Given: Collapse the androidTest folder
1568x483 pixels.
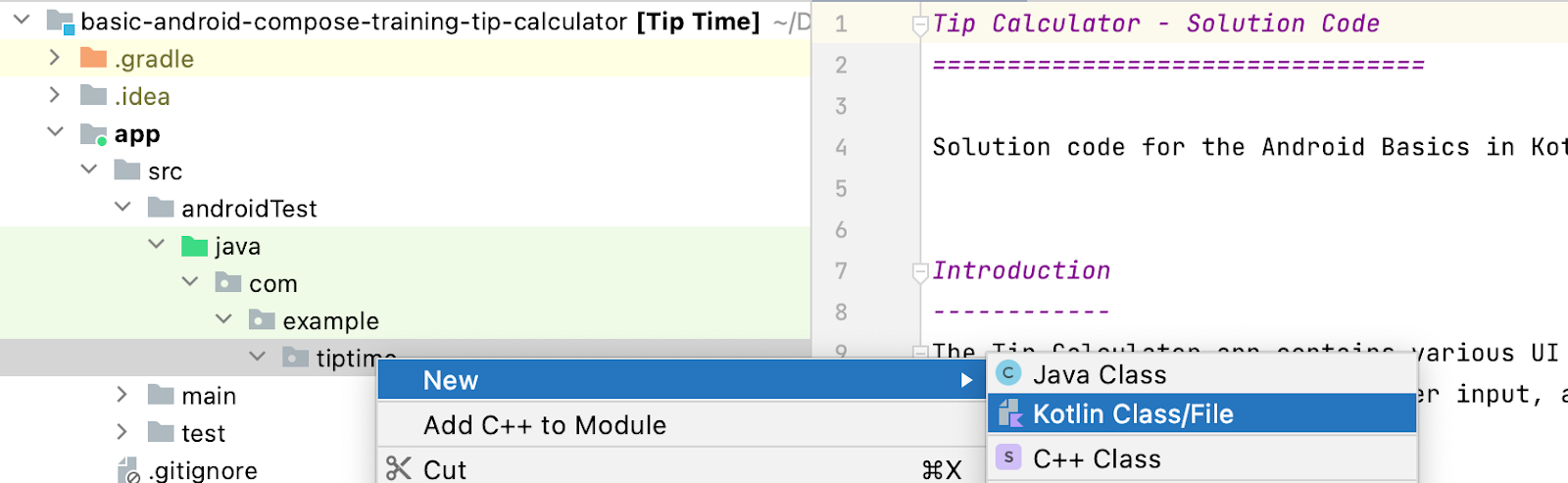Looking at the screenshot, I should (x=122, y=208).
